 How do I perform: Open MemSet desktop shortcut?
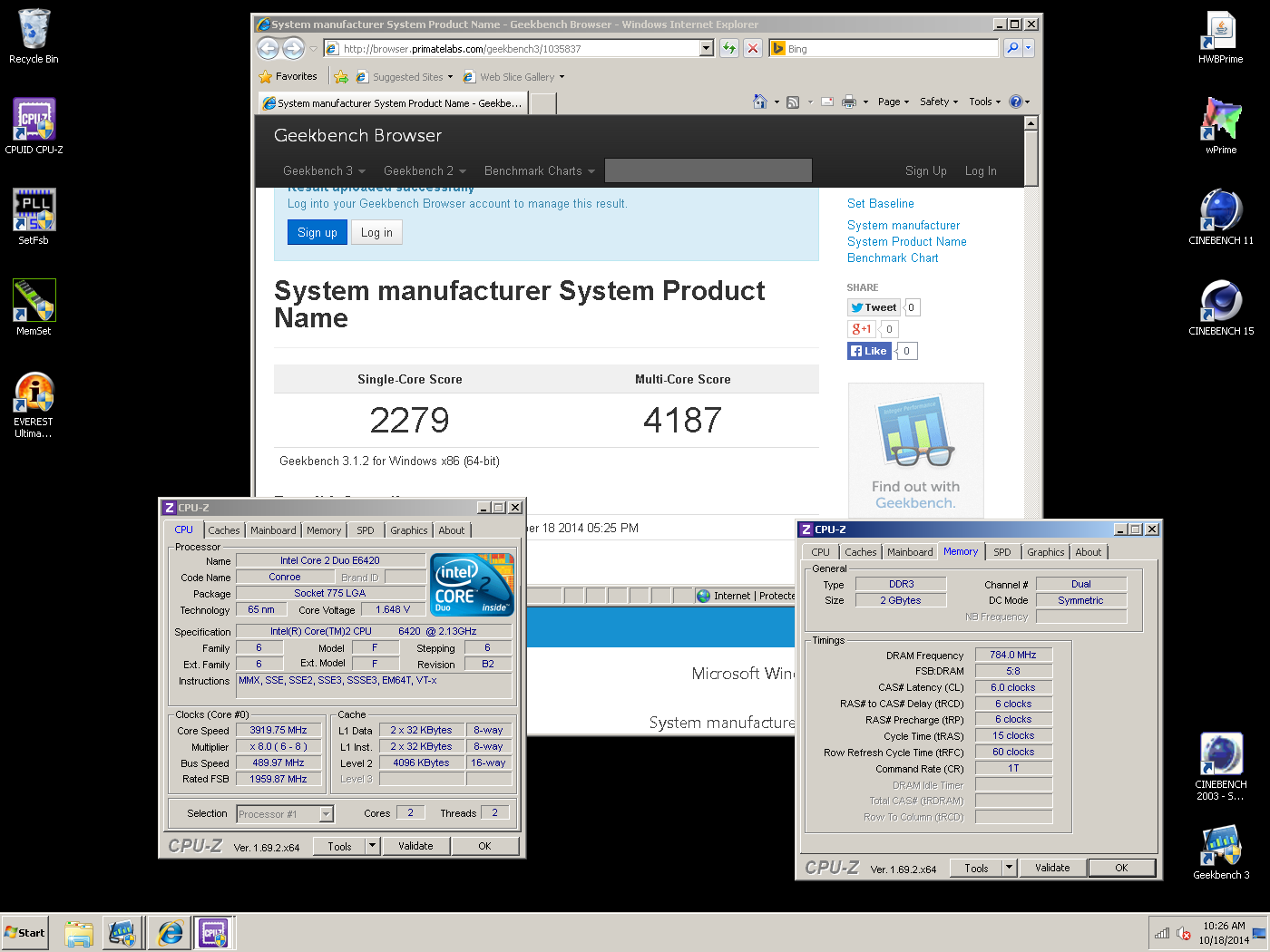point(34,308)
